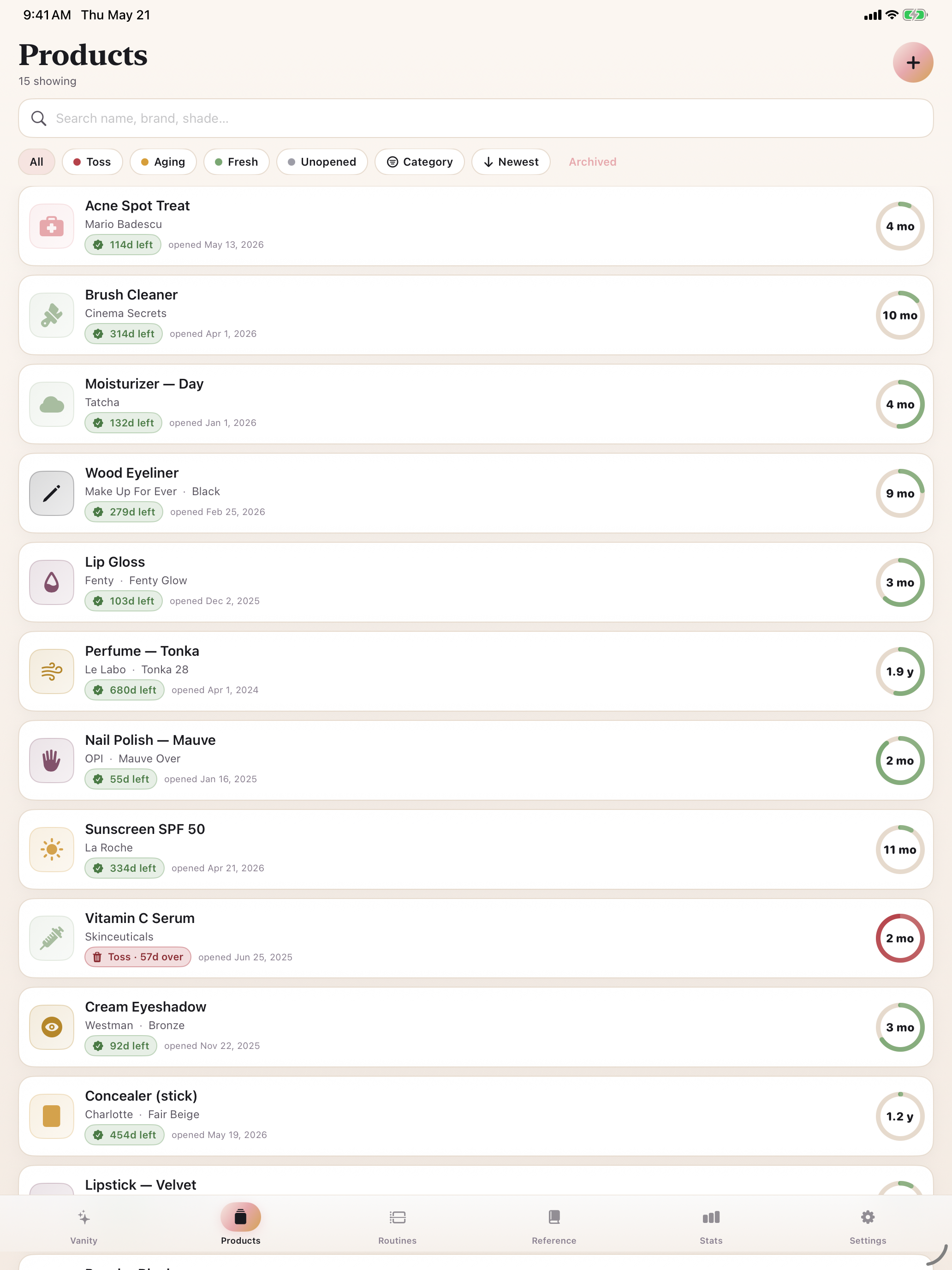Open the Category filter dropdown
This screenshot has width=952, height=1270.
pyautogui.click(x=419, y=162)
